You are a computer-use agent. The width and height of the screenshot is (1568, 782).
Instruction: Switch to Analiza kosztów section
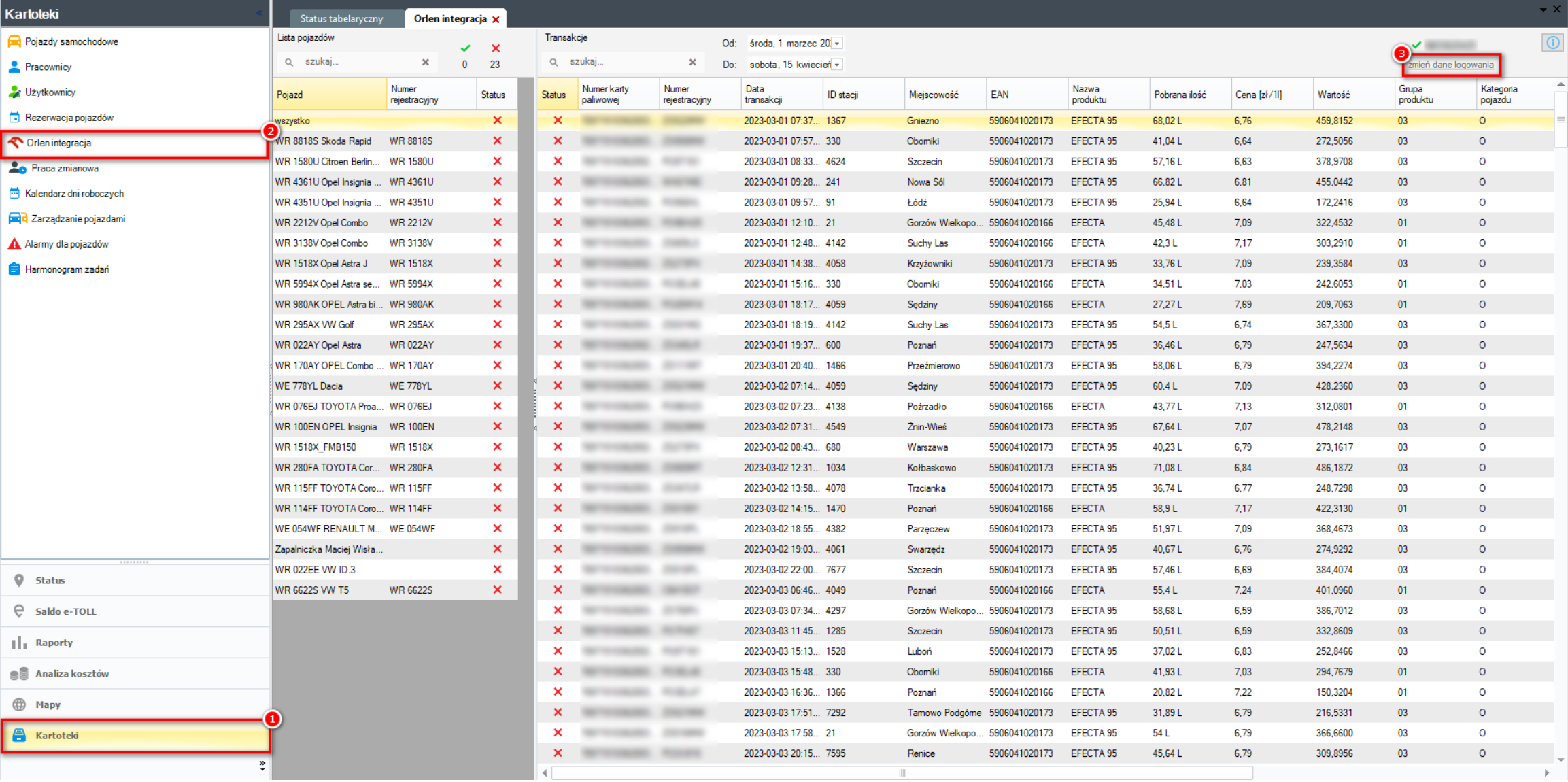pyautogui.click(x=135, y=673)
